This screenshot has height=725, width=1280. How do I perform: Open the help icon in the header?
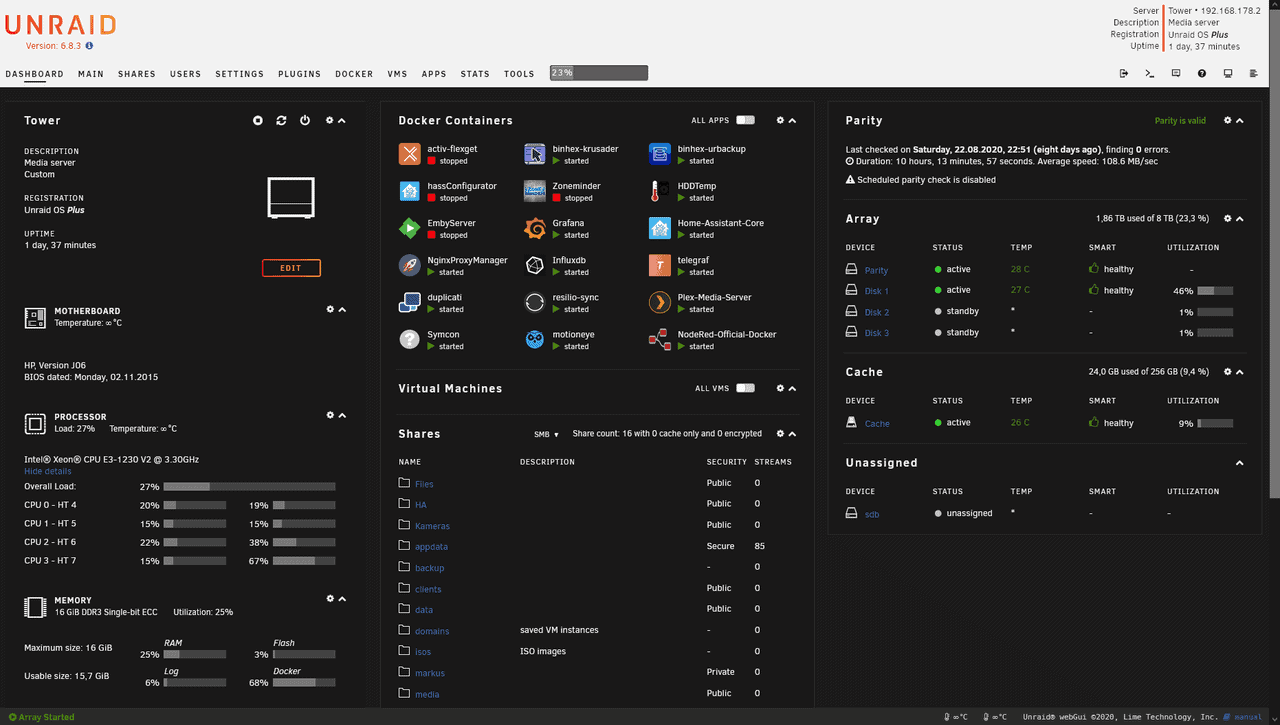click(1201, 73)
